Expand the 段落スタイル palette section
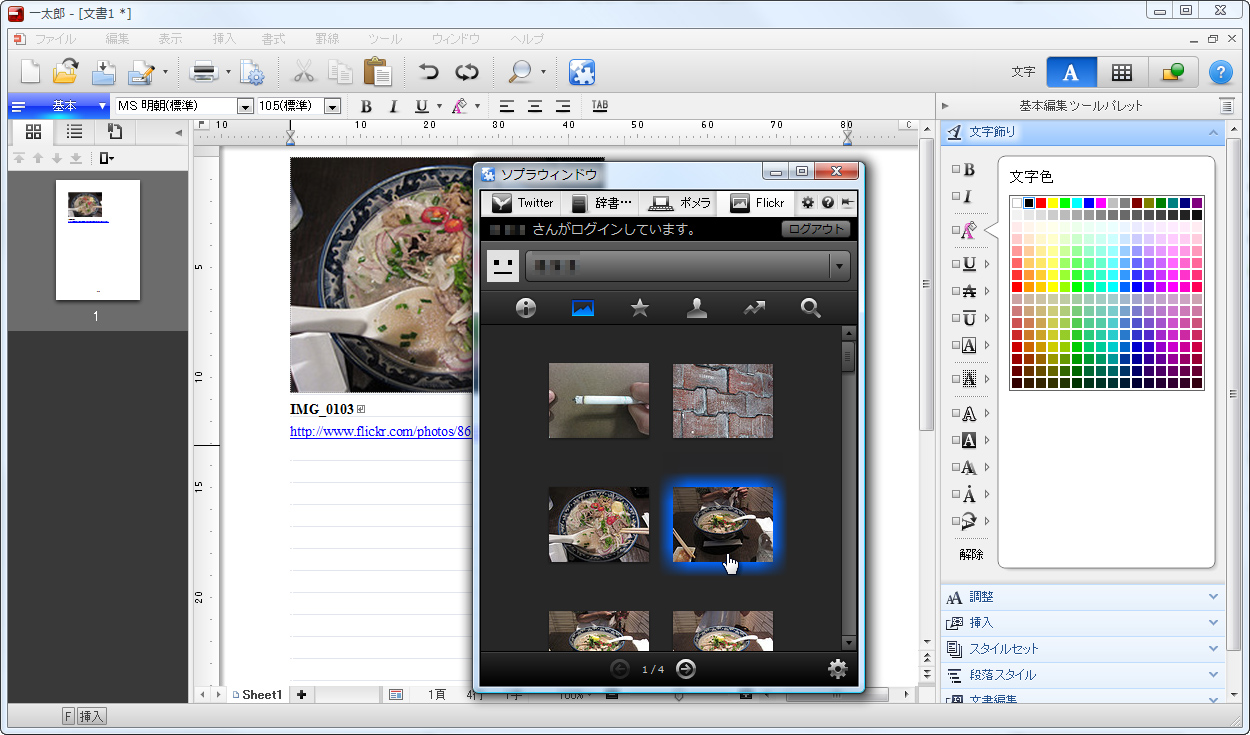Image resolution: width=1250 pixels, height=735 pixels. (x=1083, y=674)
